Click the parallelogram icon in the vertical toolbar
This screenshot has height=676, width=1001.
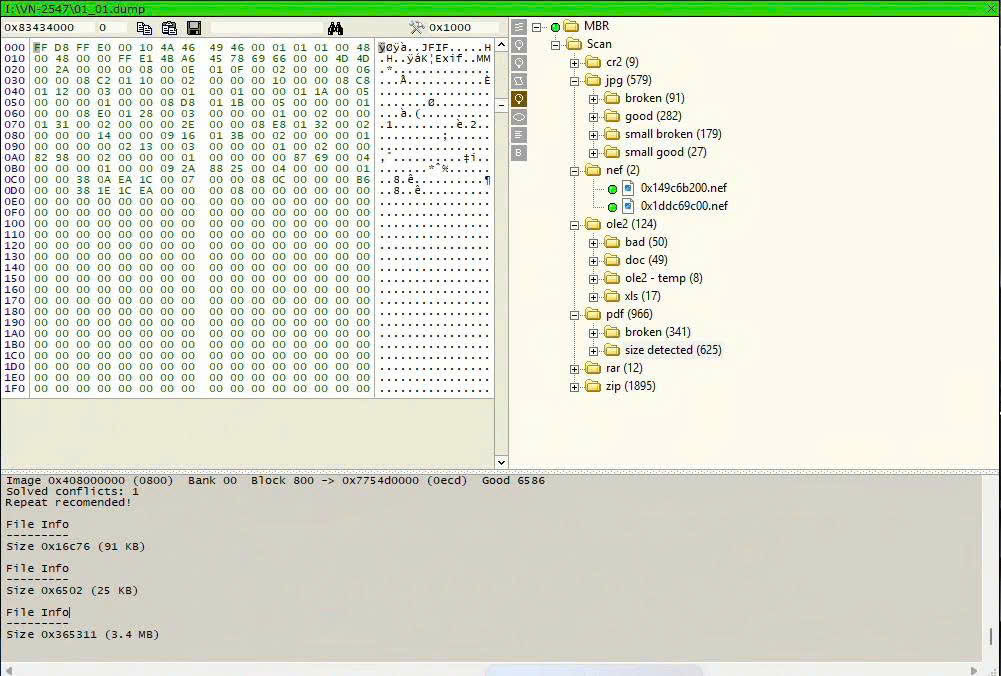[519, 80]
